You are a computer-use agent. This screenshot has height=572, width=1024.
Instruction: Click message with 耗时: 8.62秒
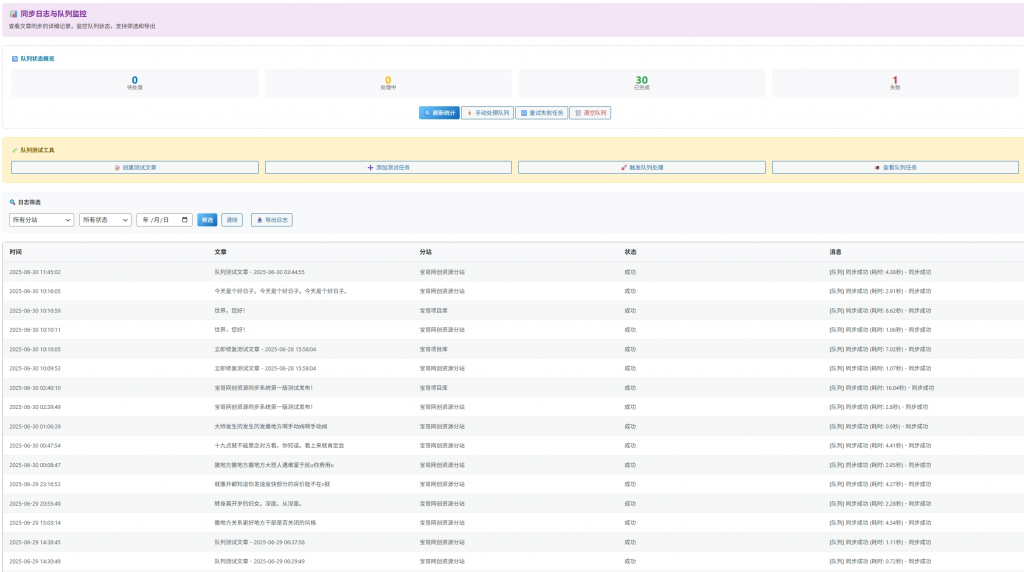(x=880, y=311)
